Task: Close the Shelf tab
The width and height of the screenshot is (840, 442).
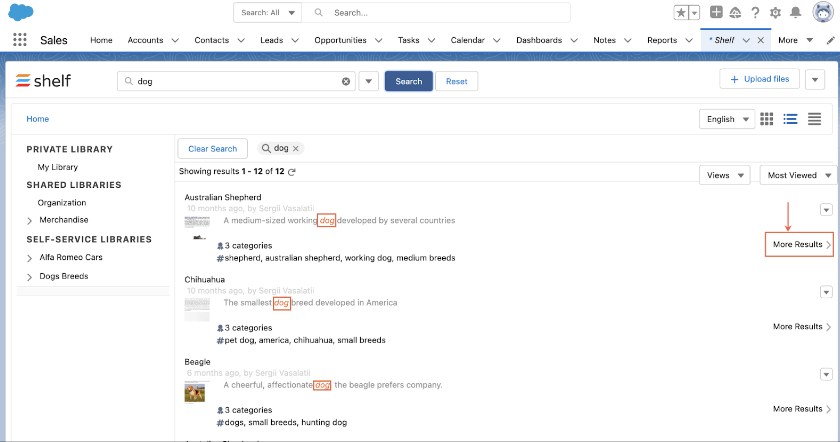Action: click(x=761, y=40)
